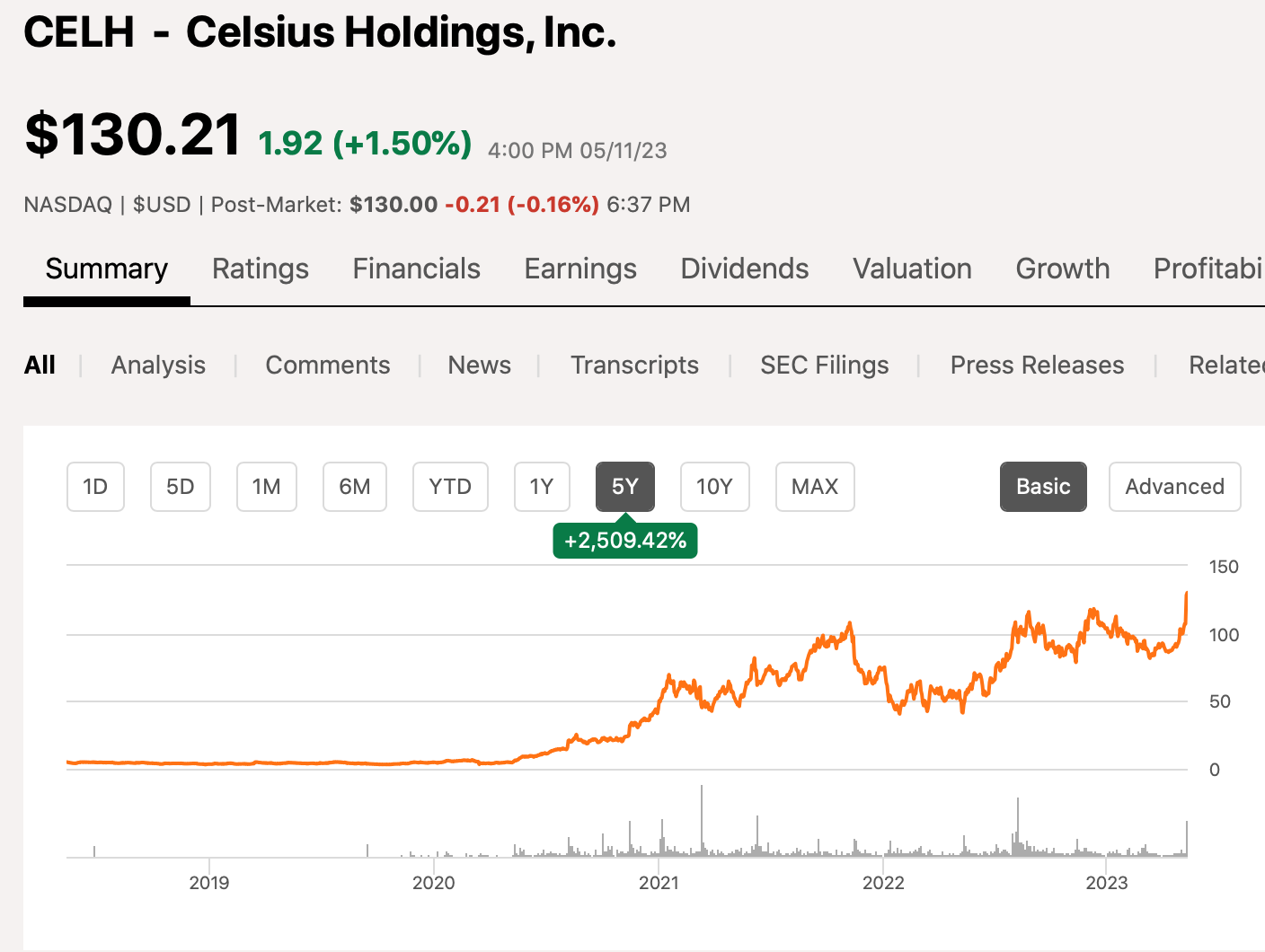Switch to the Valuation tab
The image size is (1265, 952).
click(x=912, y=269)
